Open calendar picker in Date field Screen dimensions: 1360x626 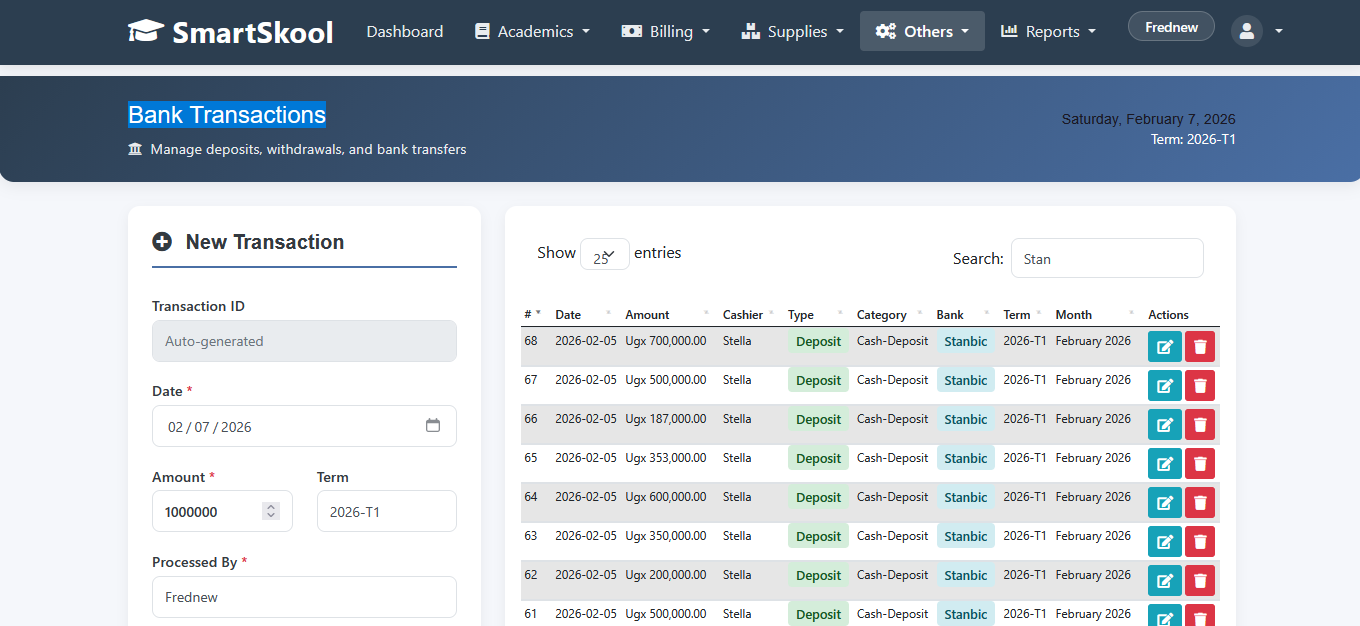(433, 426)
